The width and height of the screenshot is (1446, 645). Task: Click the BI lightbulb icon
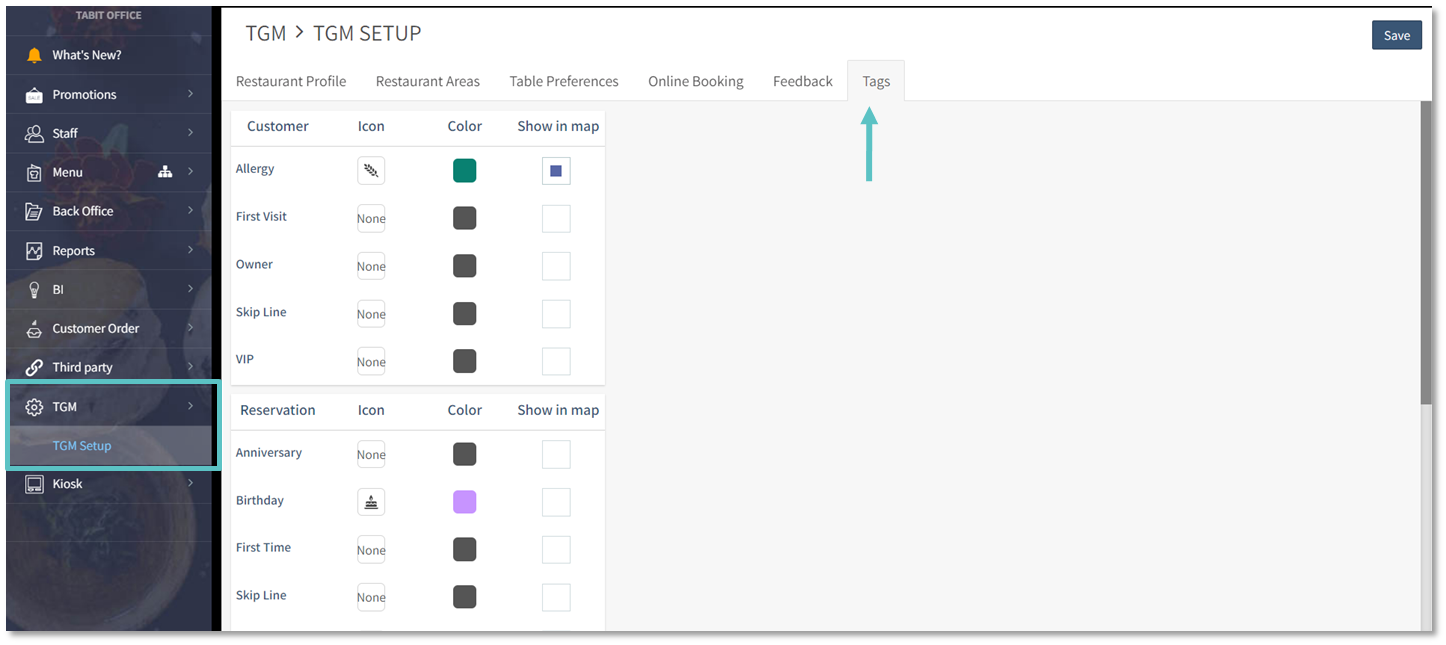[34, 289]
